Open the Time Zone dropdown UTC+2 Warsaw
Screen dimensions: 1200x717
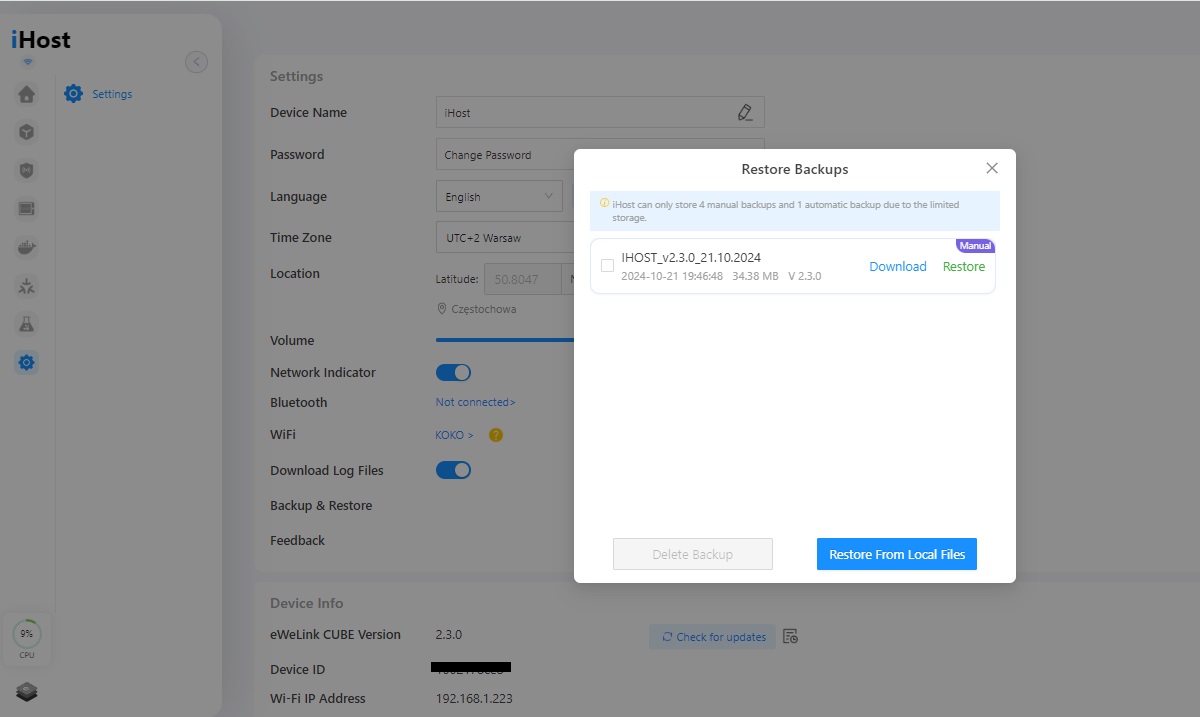point(505,238)
